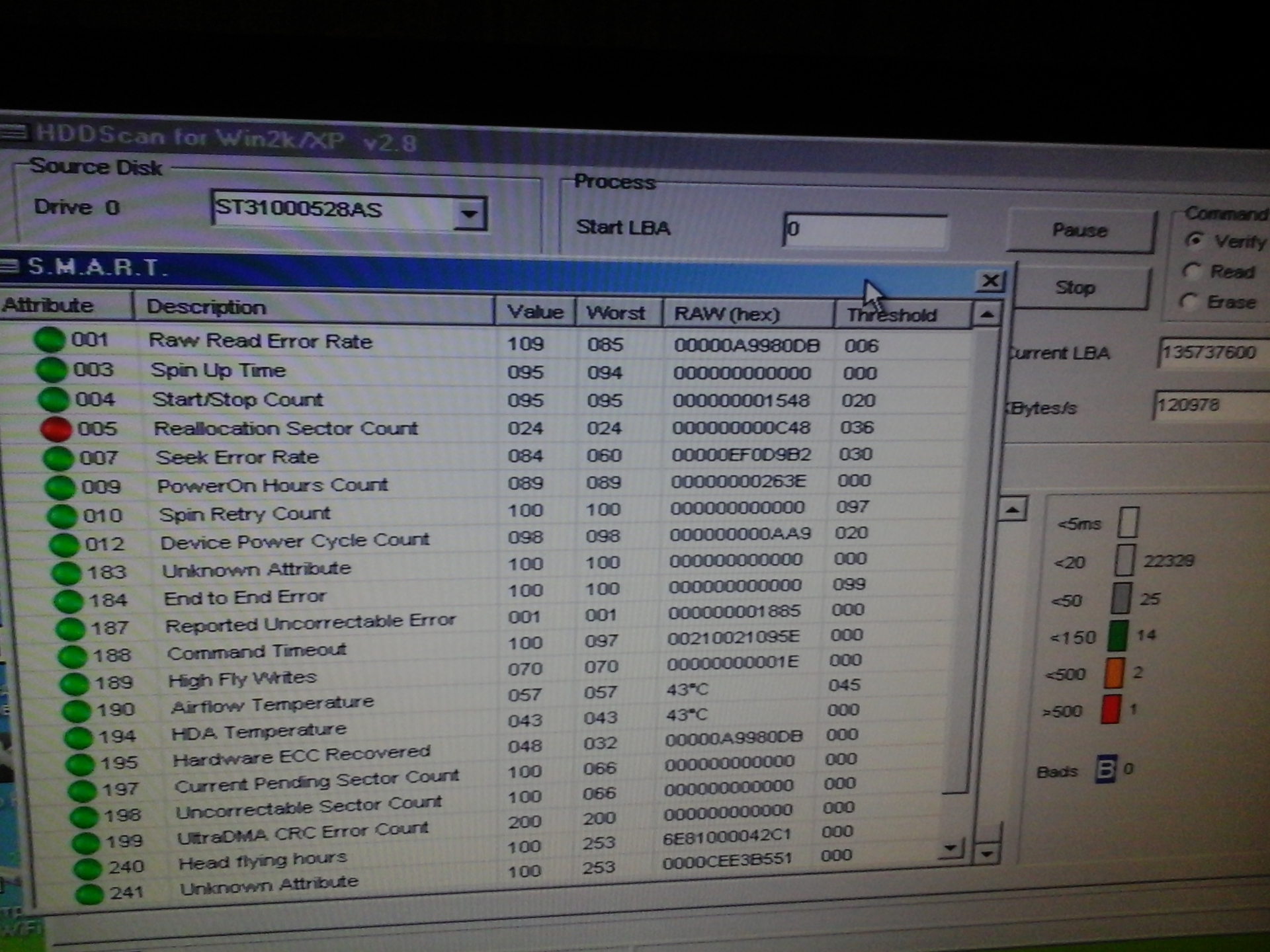Viewport: 1270px width, 952px height.
Task: Click the <20 white color swatch
Action: tap(1124, 560)
